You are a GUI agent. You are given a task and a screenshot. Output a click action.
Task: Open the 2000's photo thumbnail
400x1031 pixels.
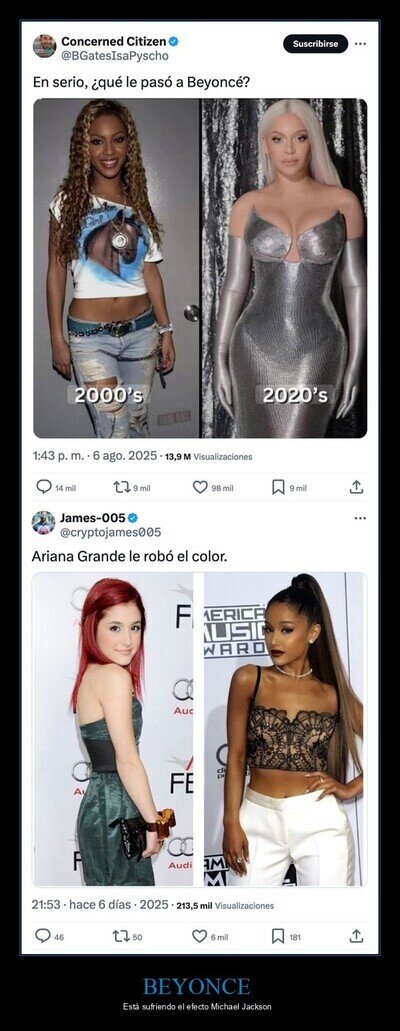click(116, 268)
